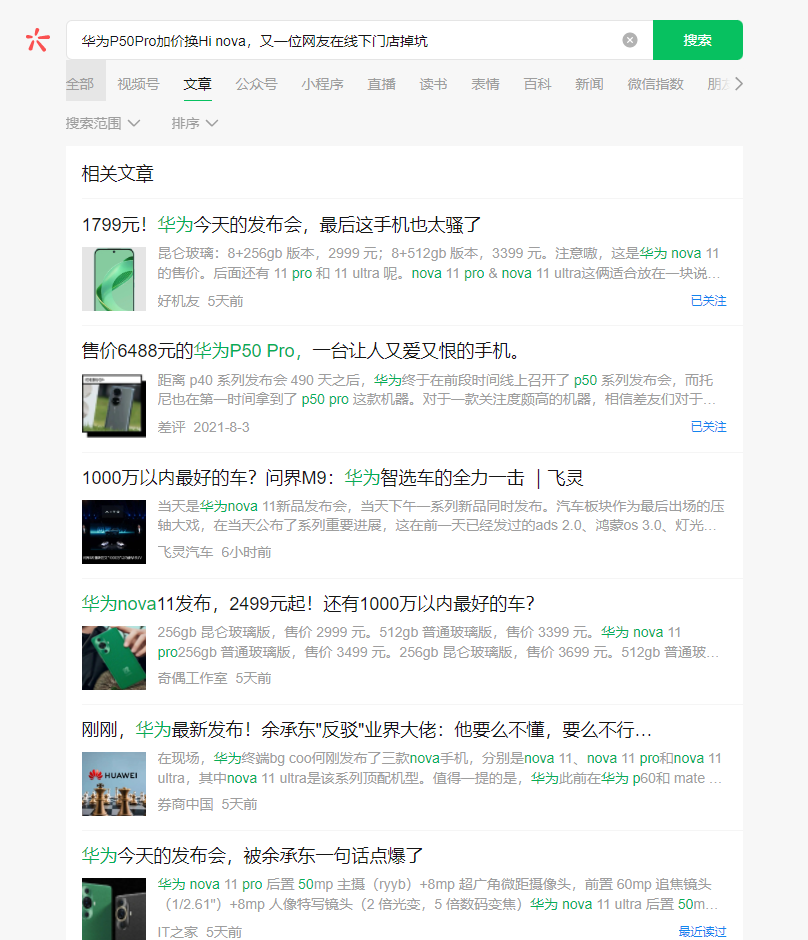Open article 刚刚，华为最新发布！余承东
Viewport: 808px width, 940px height.
coord(367,730)
